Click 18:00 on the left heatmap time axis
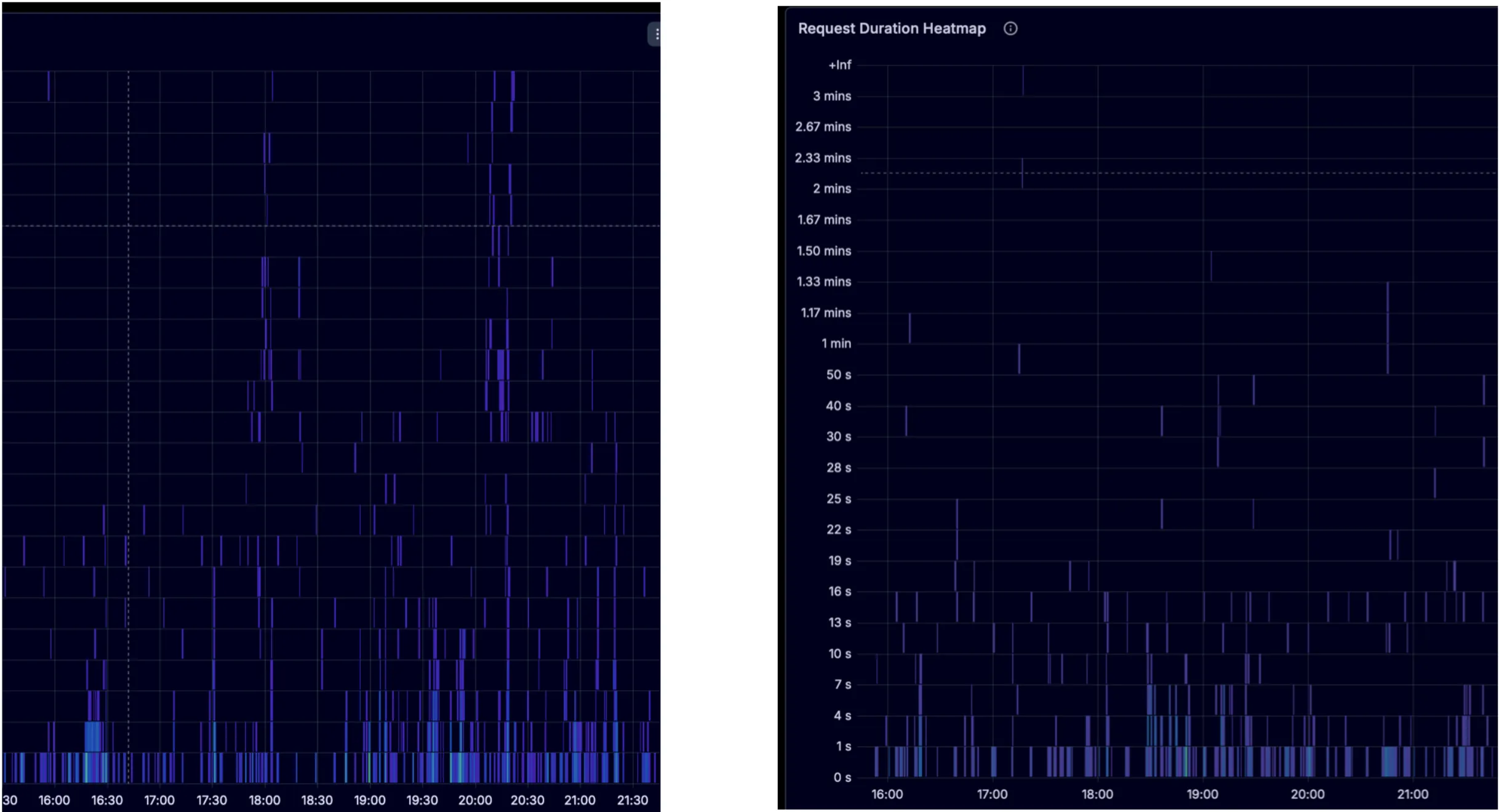Image resolution: width=1499 pixels, height=812 pixels. [x=265, y=800]
